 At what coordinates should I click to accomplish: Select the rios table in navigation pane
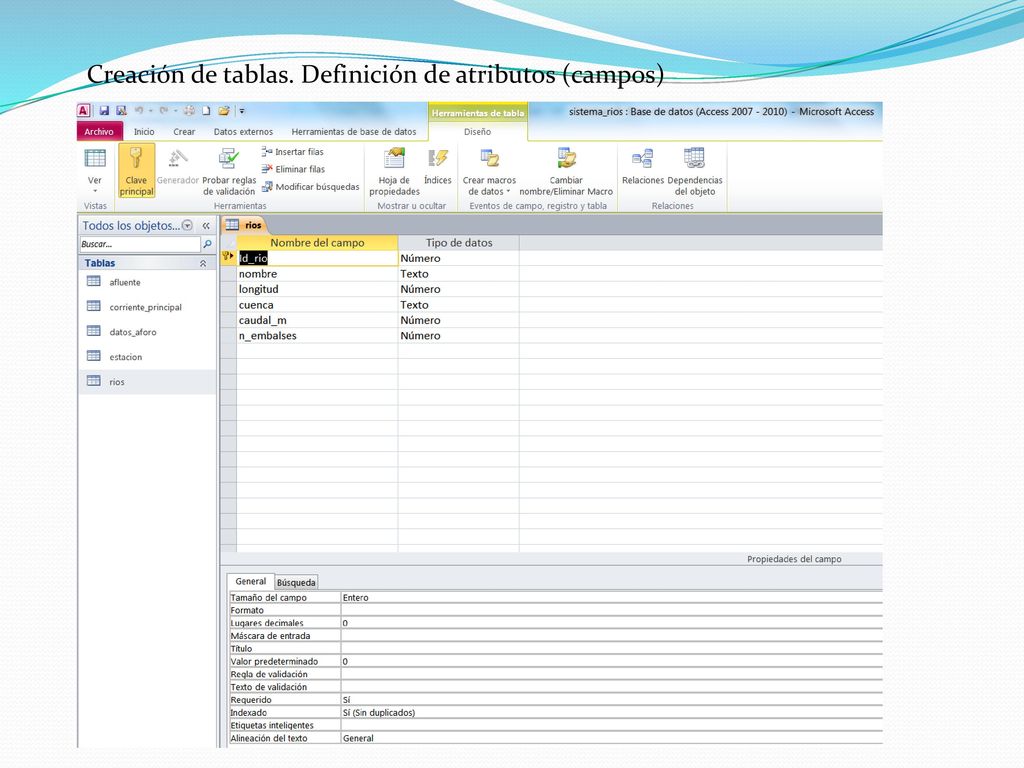(x=148, y=381)
